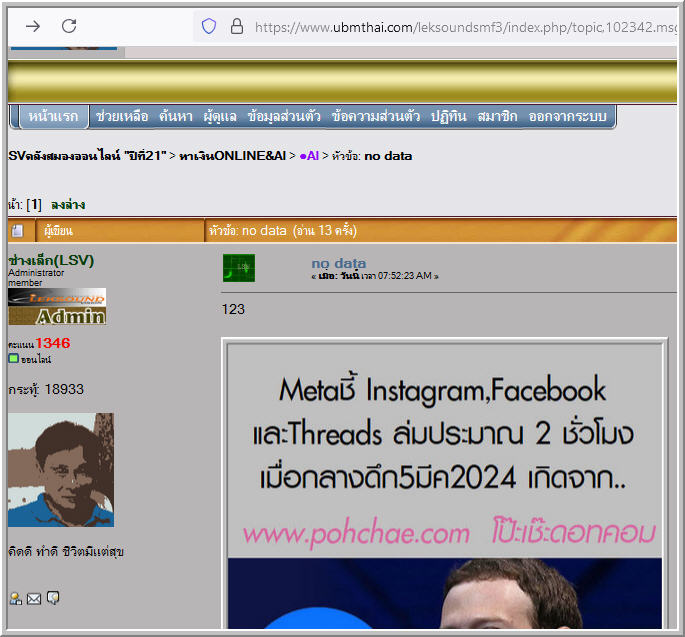685x637 pixels.
Task: Send email via the envelope icon
Action: pos(34,599)
